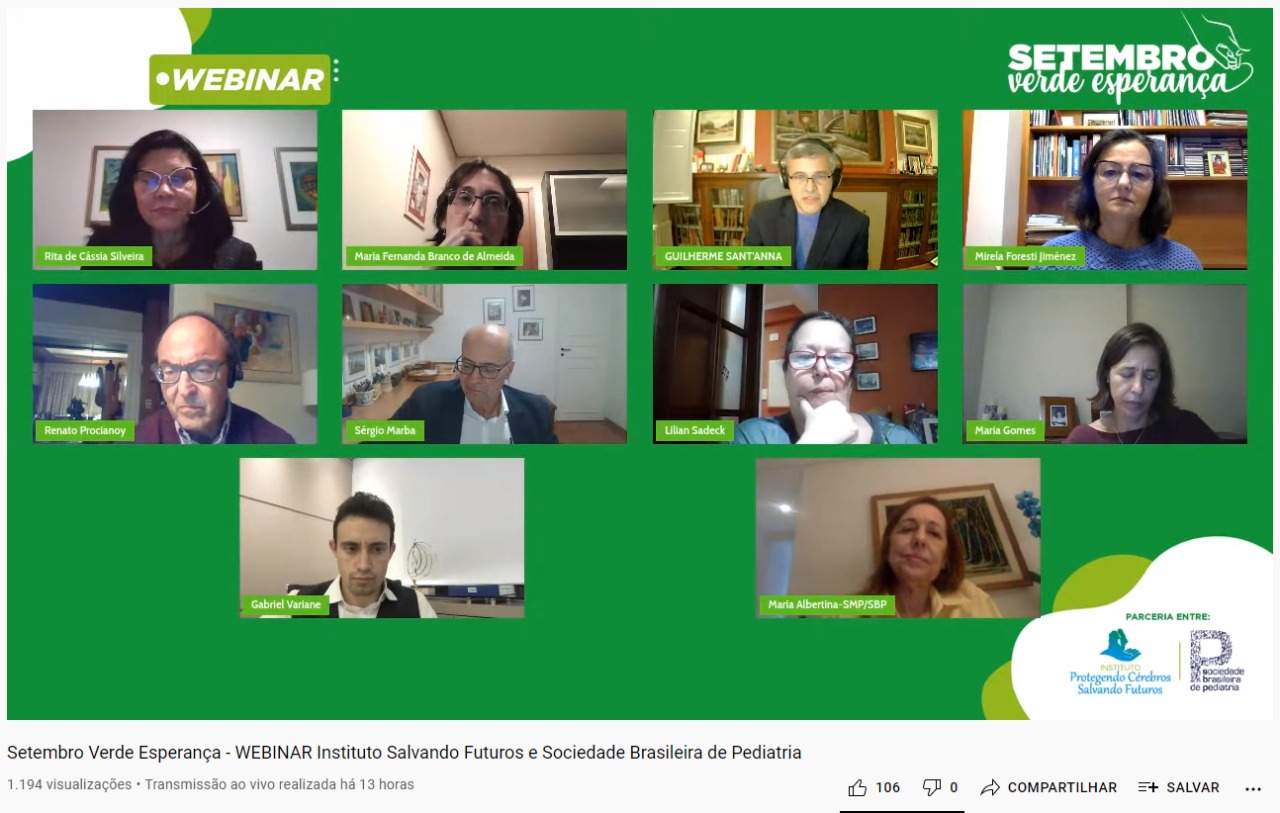1280x813 pixels.
Task: Click Gabriel Variane's video tile
Action: pyautogui.click(x=382, y=538)
